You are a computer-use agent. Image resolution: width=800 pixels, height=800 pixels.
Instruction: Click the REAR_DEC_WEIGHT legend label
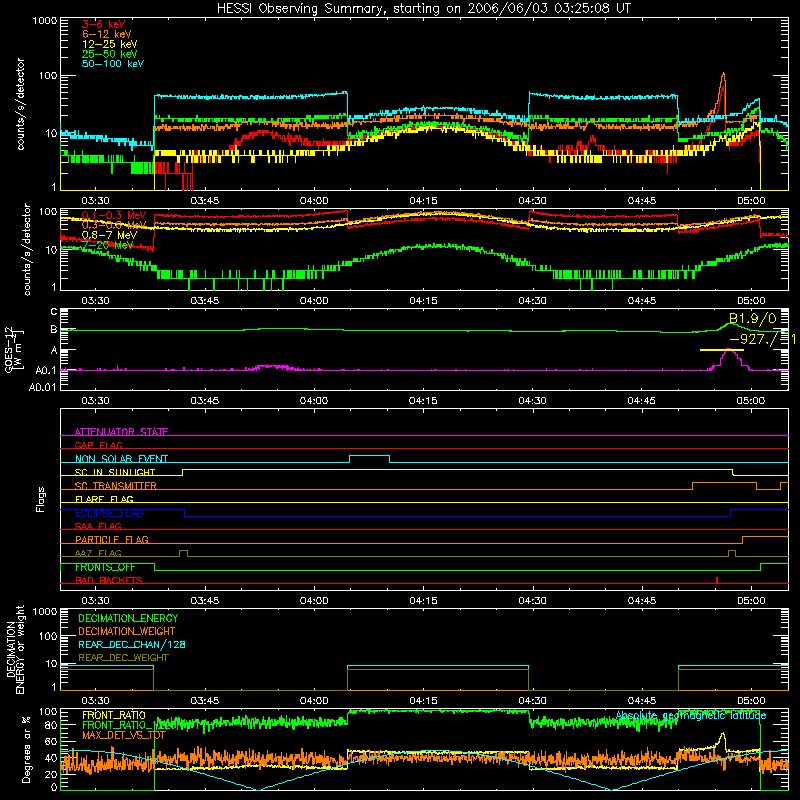click(x=123, y=658)
